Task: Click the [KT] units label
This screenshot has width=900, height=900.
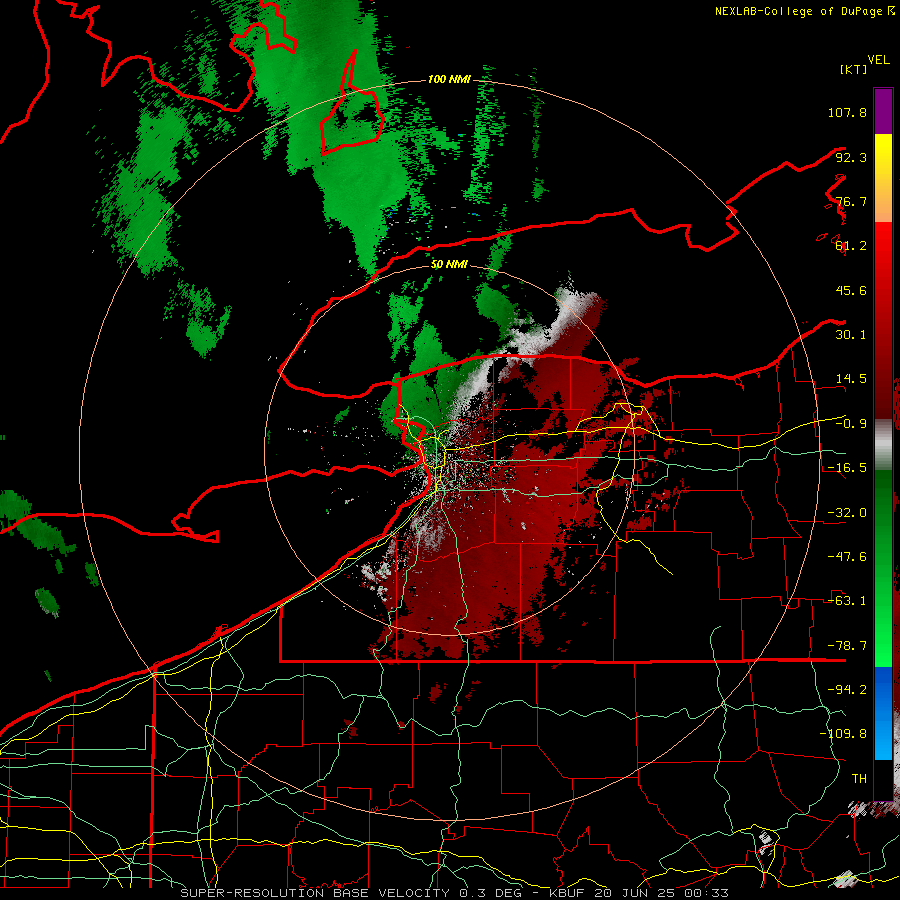Action: tap(854, 69)
